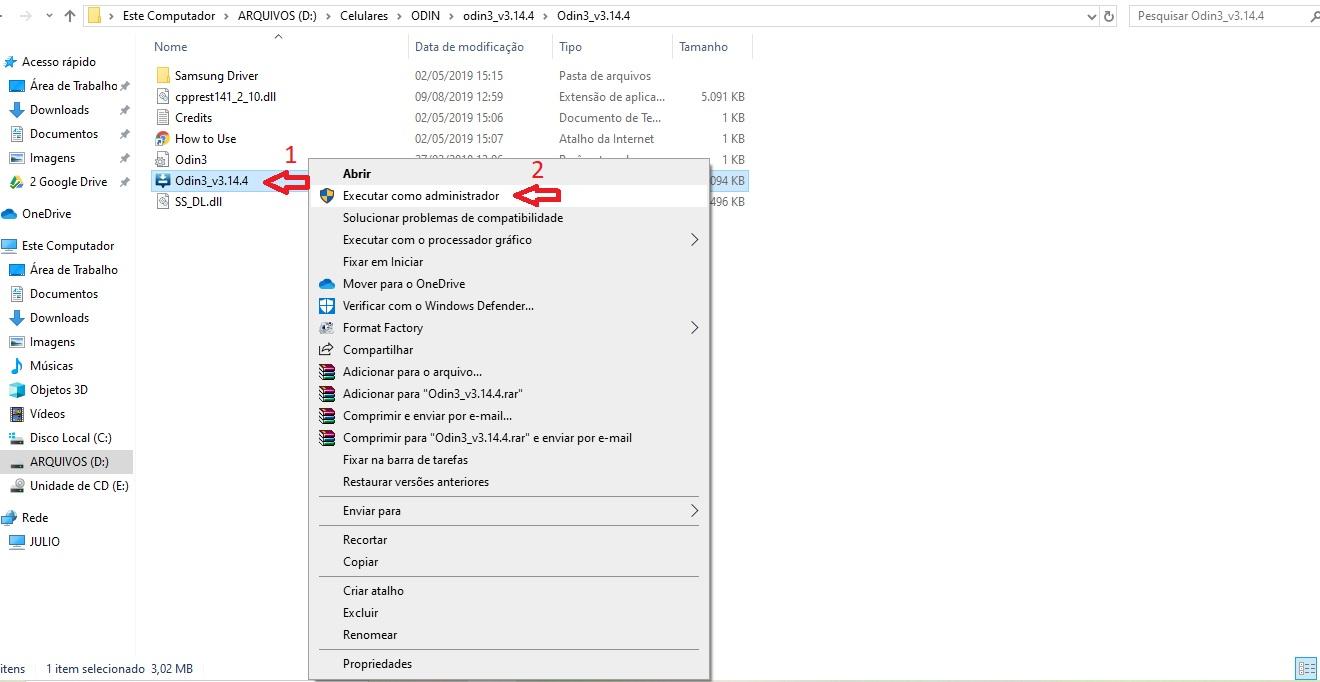The width and height of the screenshot is (1320, 682).
Task: Choose Comprimir e enviar por e-mail...
Action: 509,416
